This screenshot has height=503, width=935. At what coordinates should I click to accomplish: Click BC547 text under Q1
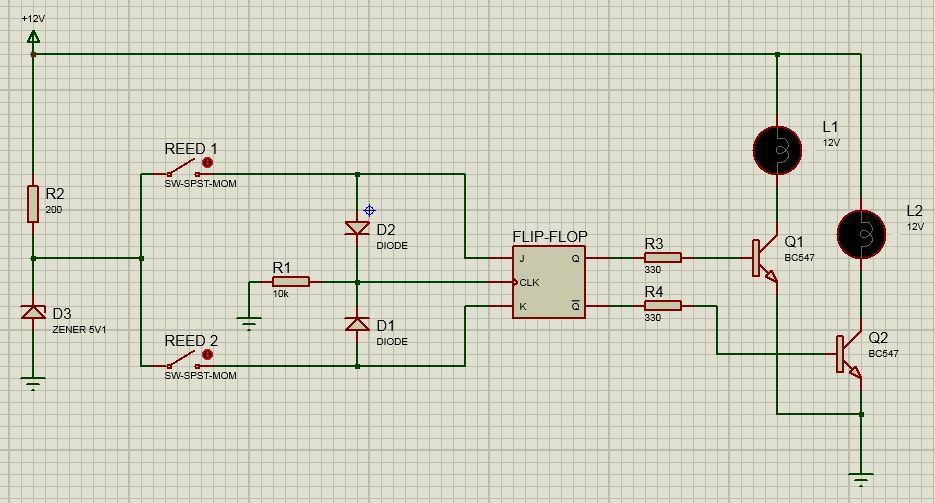[799, 257]
